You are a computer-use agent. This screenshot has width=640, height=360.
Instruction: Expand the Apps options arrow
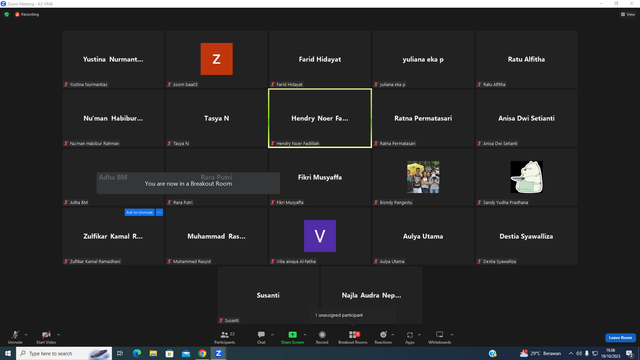pos(419,335)
